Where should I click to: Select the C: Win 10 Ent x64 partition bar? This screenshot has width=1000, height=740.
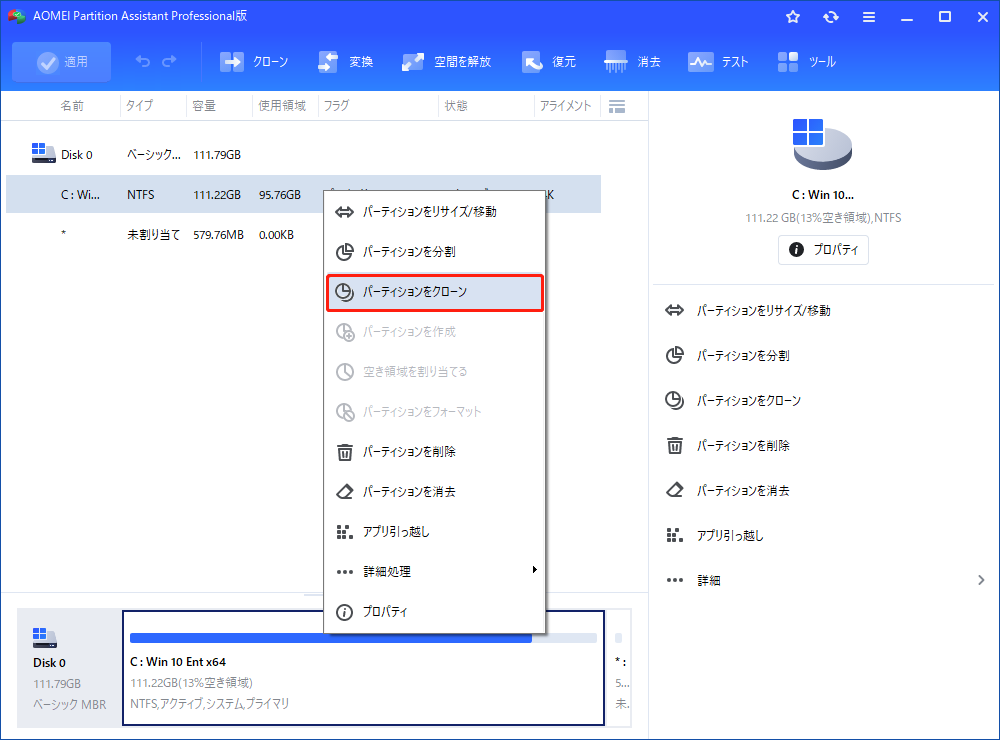[364, 668]
